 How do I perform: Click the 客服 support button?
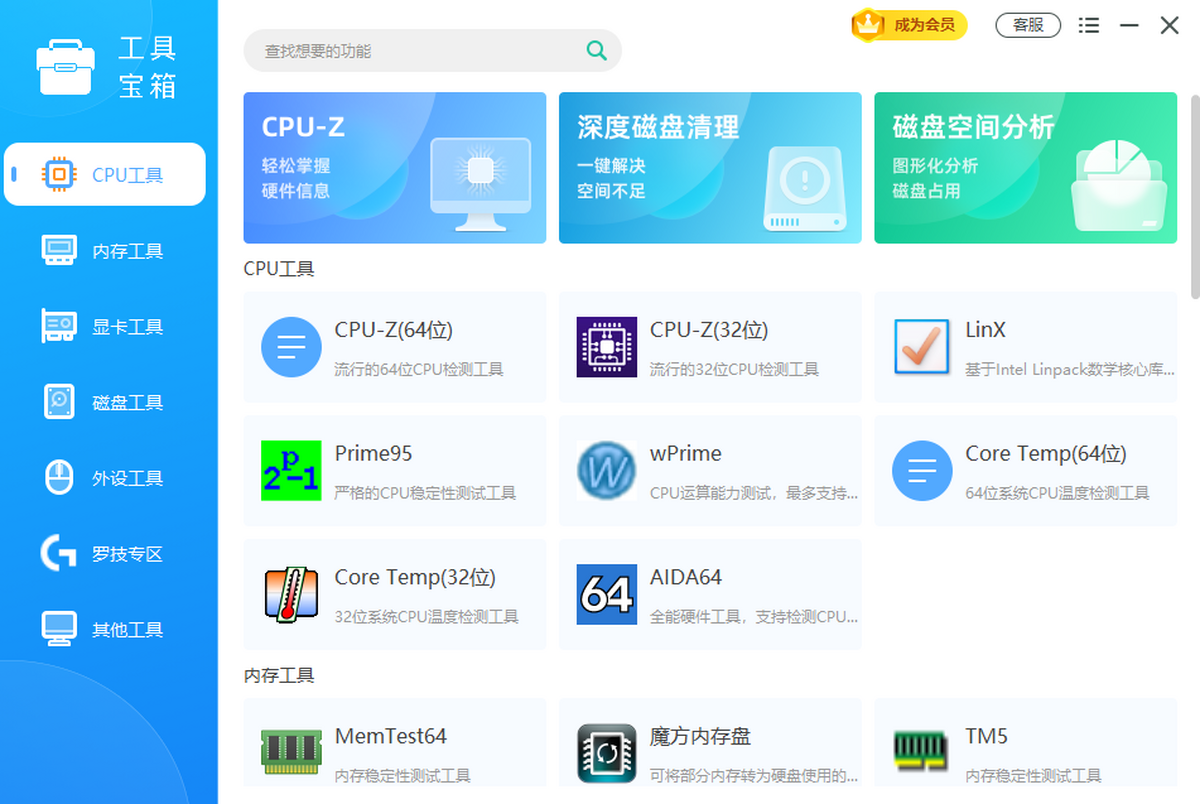[1028, 25]
